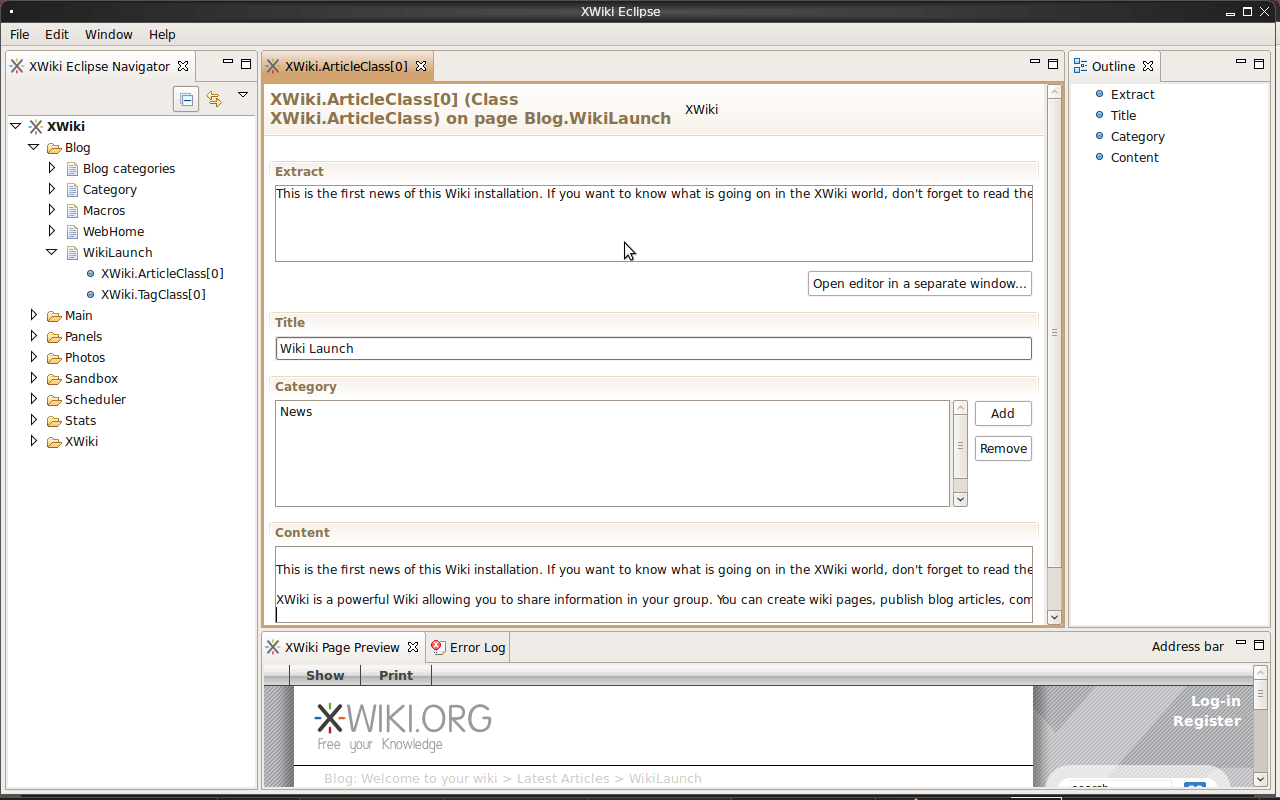Minimize the Outline panel
Viewport: 1280px width, 800px height.
[x=1240, y=63]
